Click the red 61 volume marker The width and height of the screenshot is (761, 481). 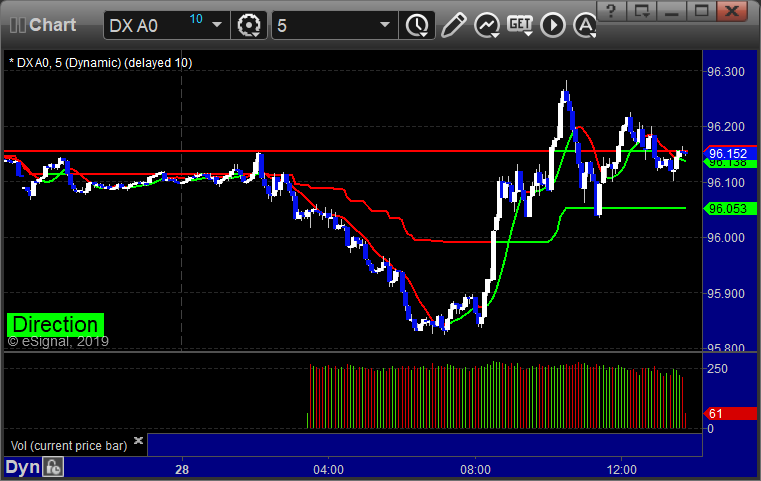click(x=729, y=414)
